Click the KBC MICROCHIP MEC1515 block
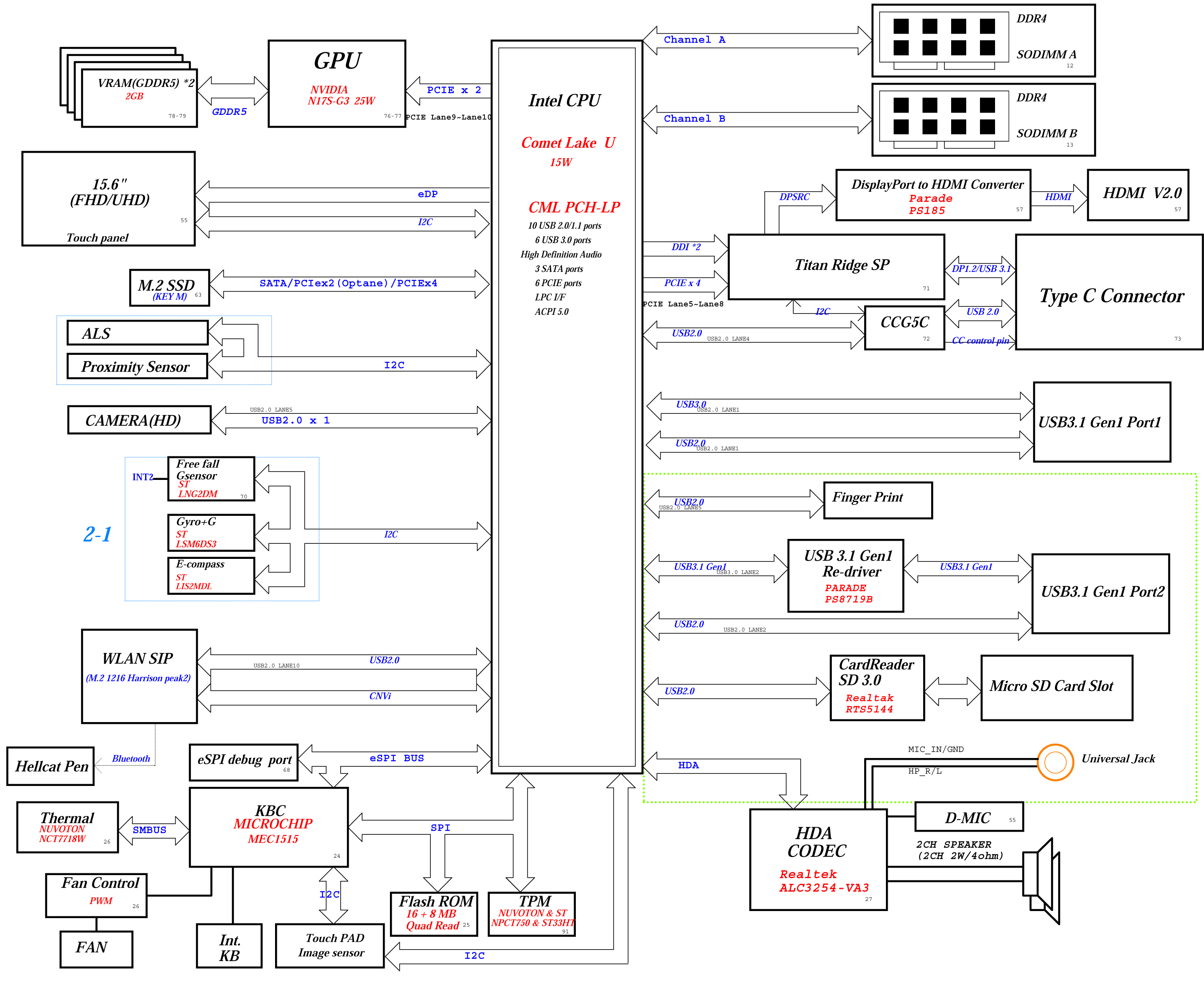This screenshot has width=1204, height=982. pyautogui.click(x=269, y=827)
